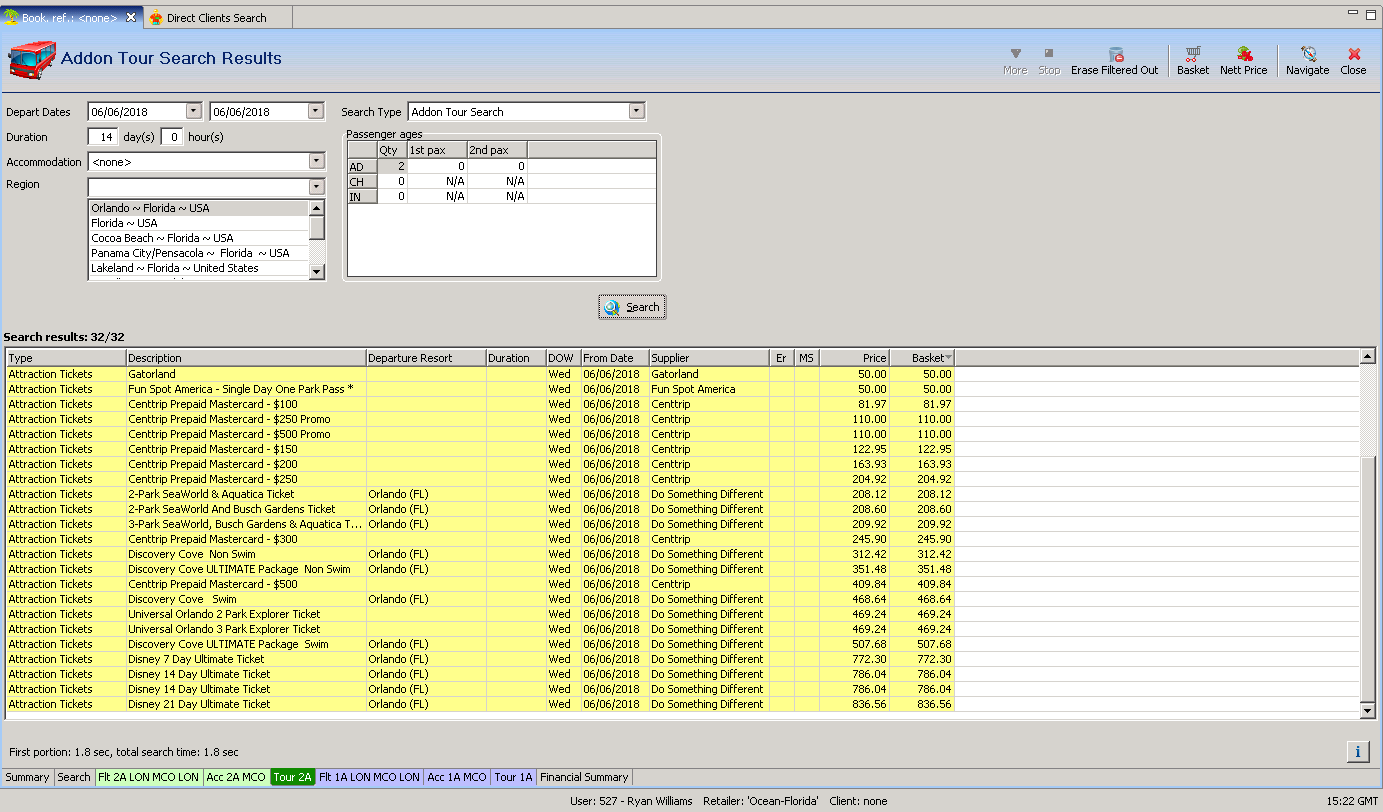The width and height of the screenshot is (1383, 812).
Task: Click the info button at bottom right
Action: (1357, 751)
